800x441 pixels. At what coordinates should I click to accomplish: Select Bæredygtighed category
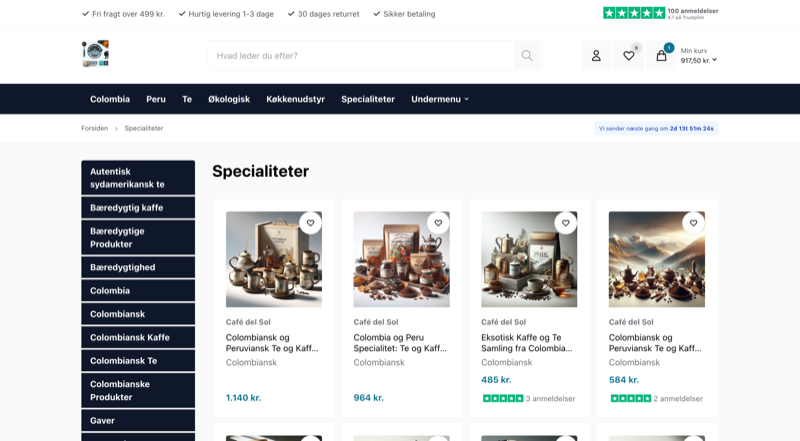coord(138,267)
